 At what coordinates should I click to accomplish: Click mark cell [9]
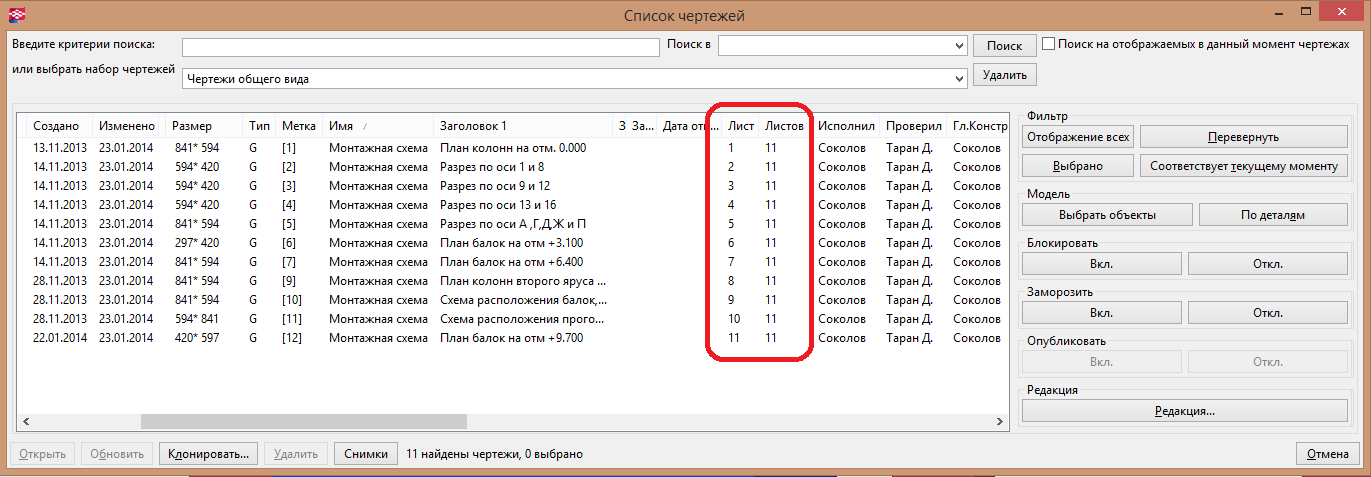(289, 281)
